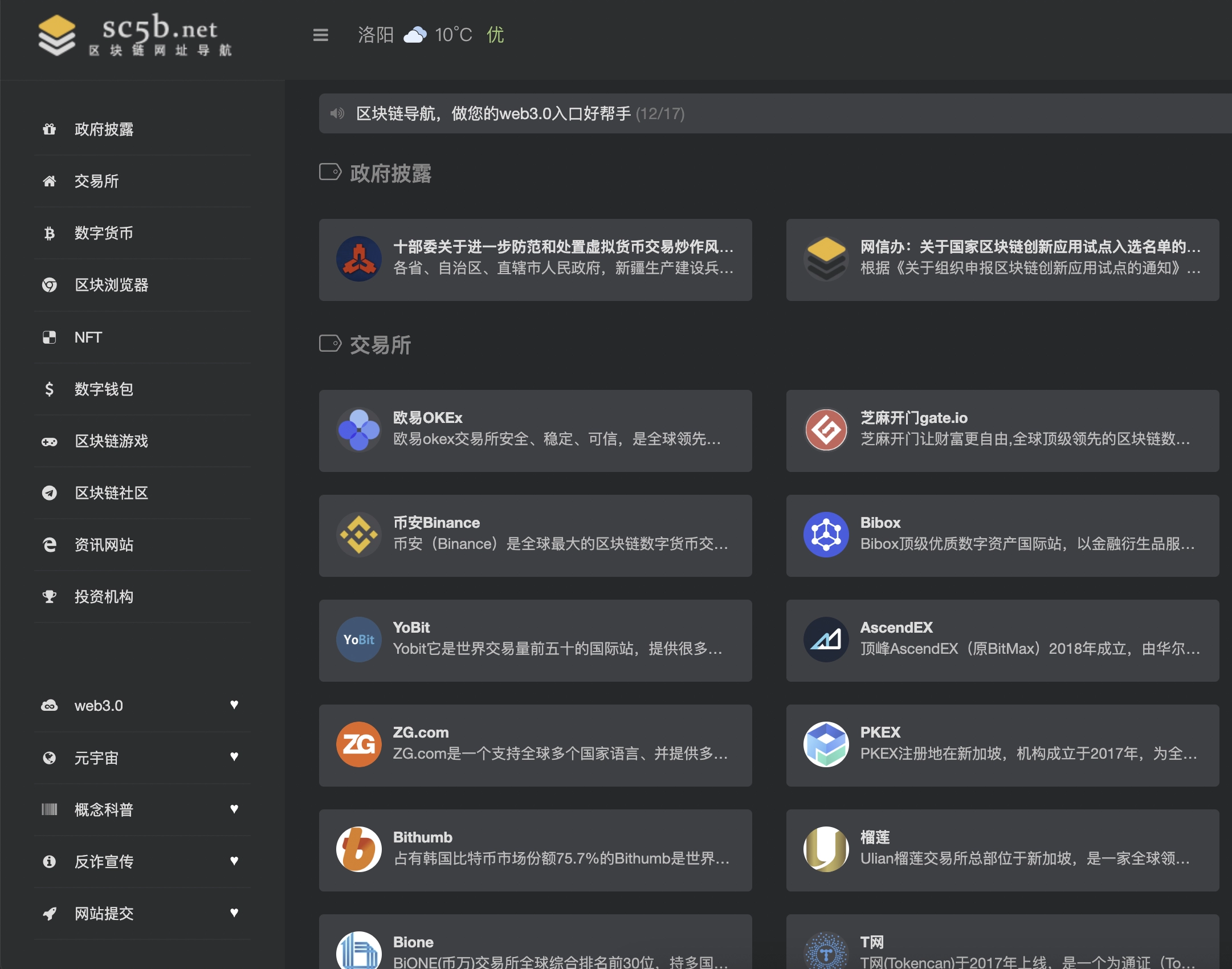The height and width of the screenshot is (969, 1232).
Task: Expand the 概念科普 submenu arrow
Action: tap(234, 809)
